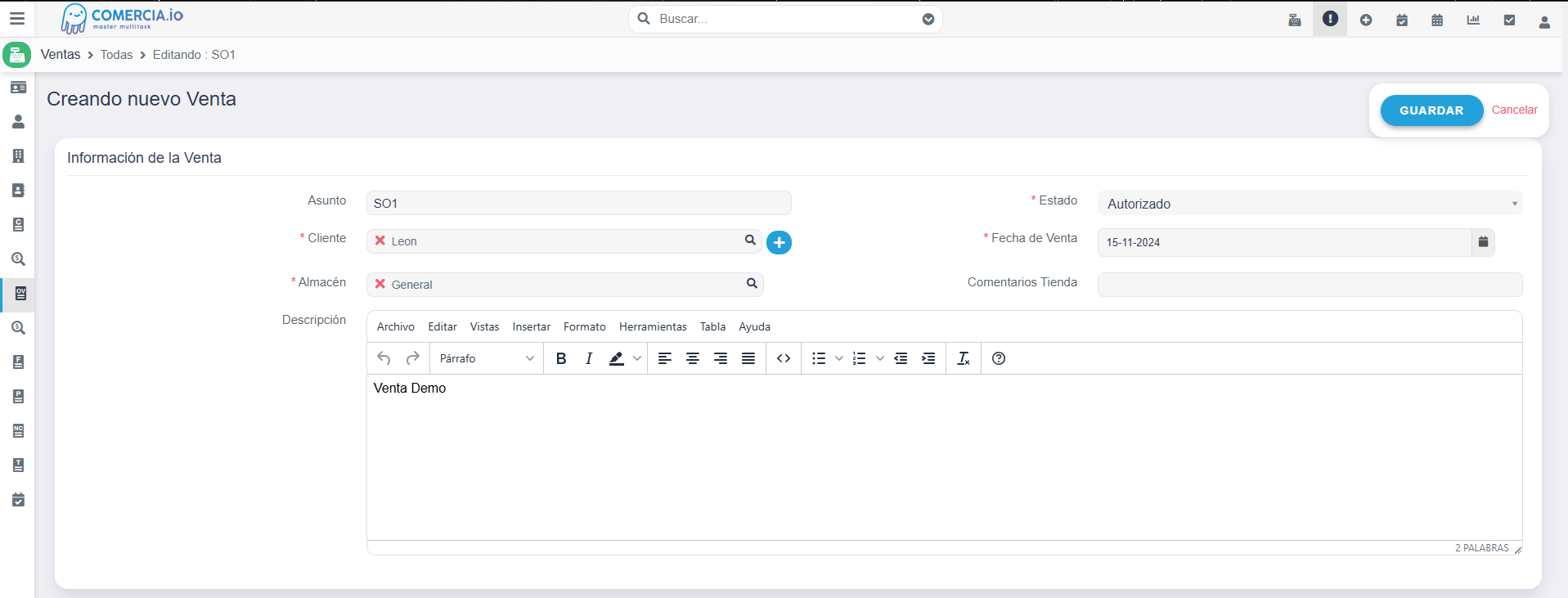Viewport: 1568px width, 598px height.
Task: Undo last change in description editor
Action: point(384,358)
